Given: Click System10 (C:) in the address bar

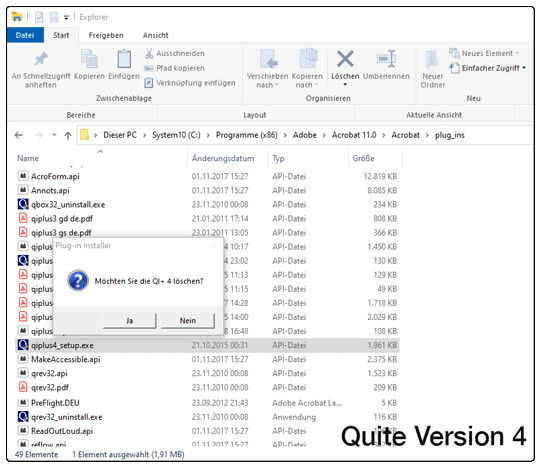Looking at the screenshot, I should pos(176,135).
